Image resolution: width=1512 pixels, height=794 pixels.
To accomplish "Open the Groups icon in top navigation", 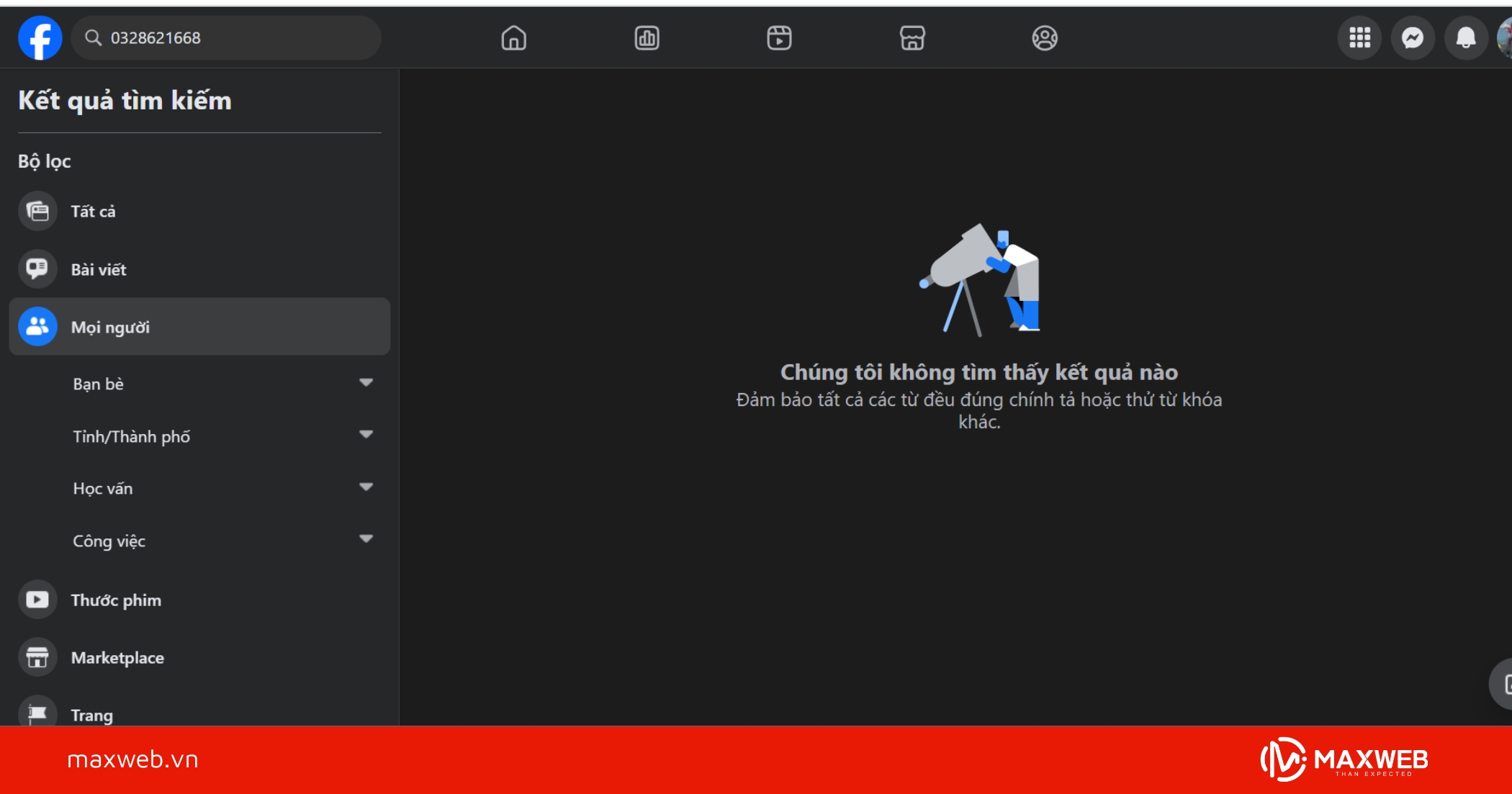I will tap(1045, 38).
